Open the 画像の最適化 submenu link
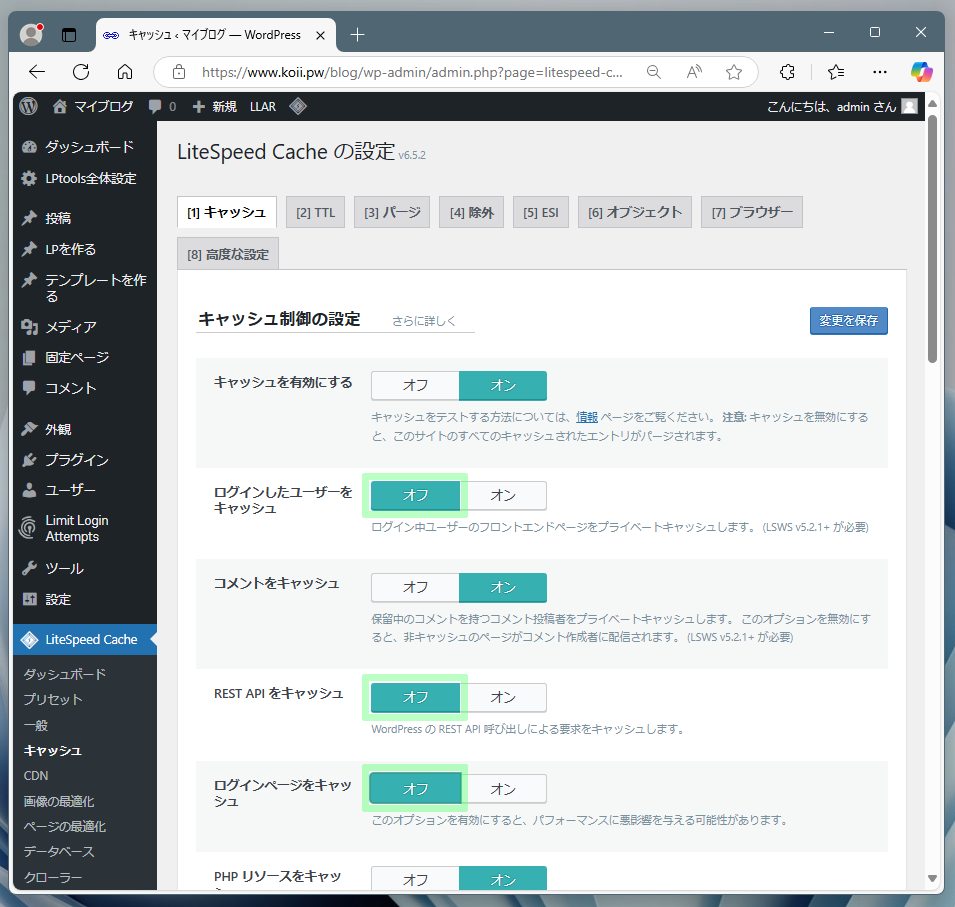 [x=59, y=801]
